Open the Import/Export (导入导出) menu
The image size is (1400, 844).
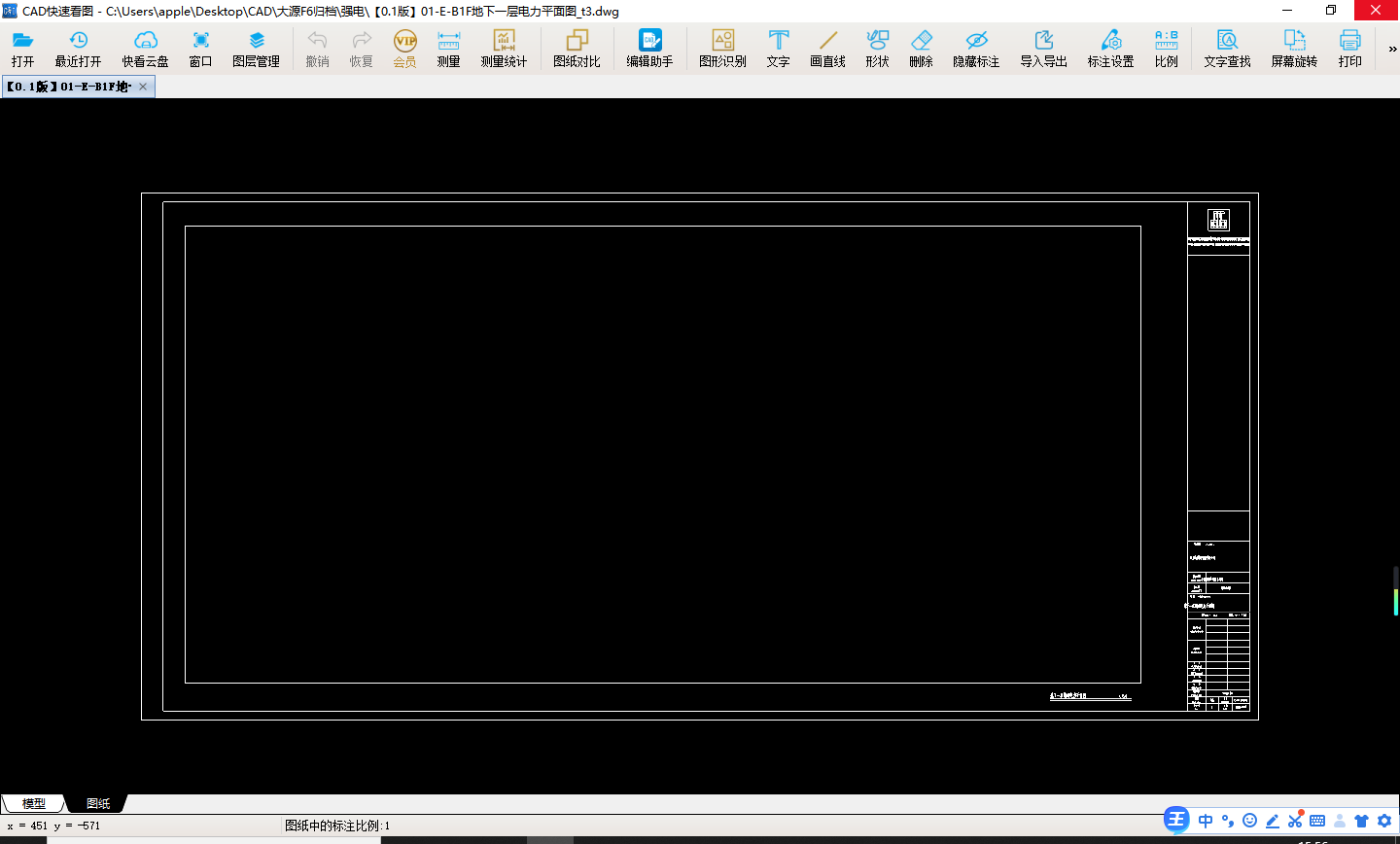coord(1043,48)
